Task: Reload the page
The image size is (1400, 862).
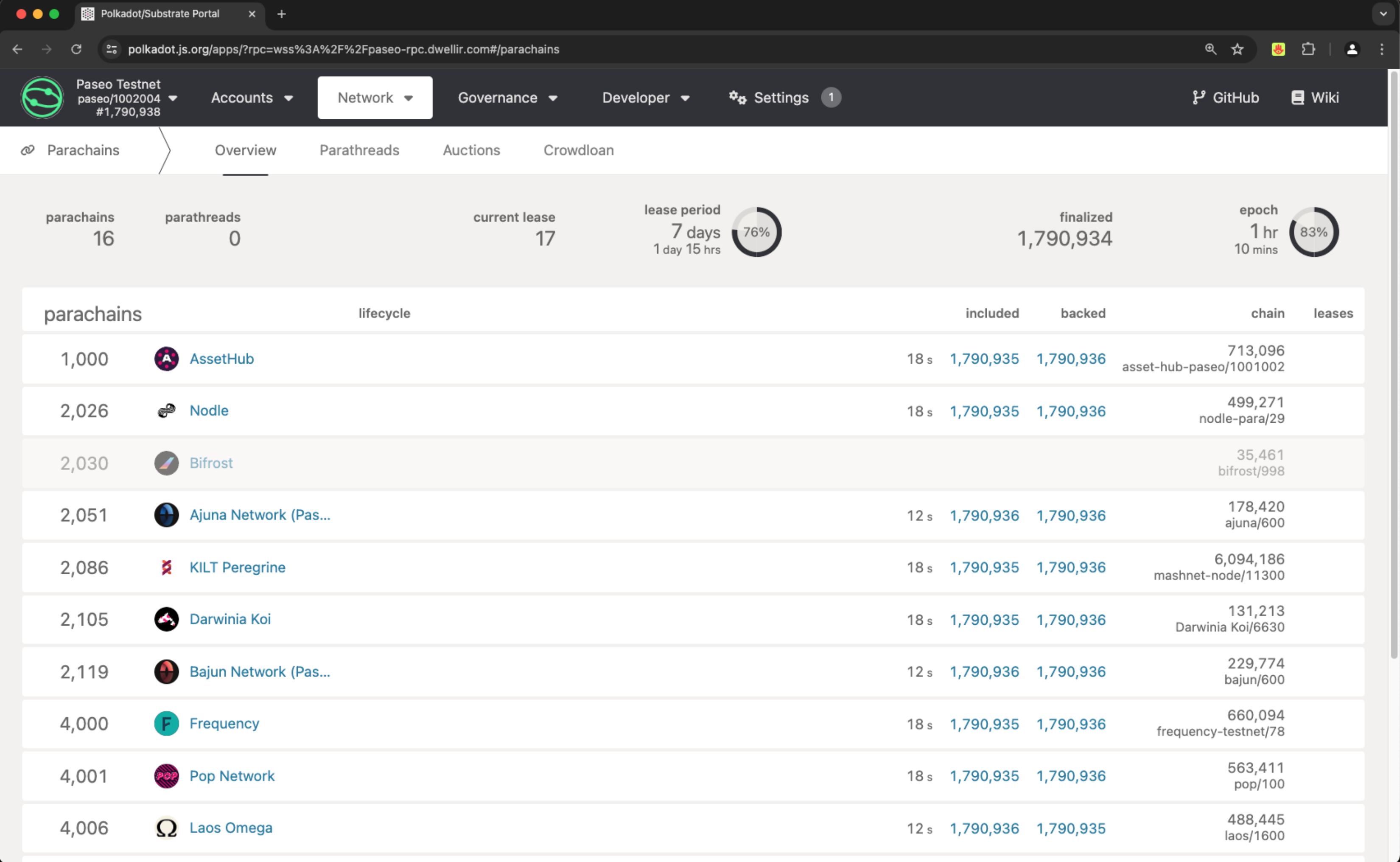Action: [76, 49]
